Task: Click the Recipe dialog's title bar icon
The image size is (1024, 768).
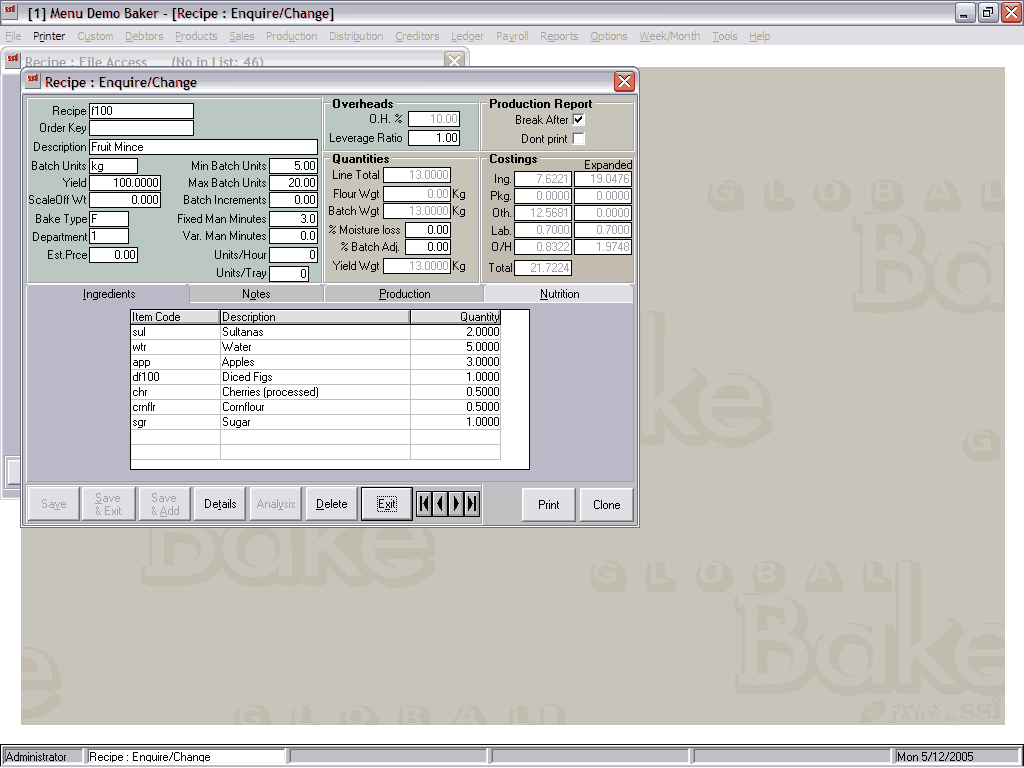Action: click(33, 82)
